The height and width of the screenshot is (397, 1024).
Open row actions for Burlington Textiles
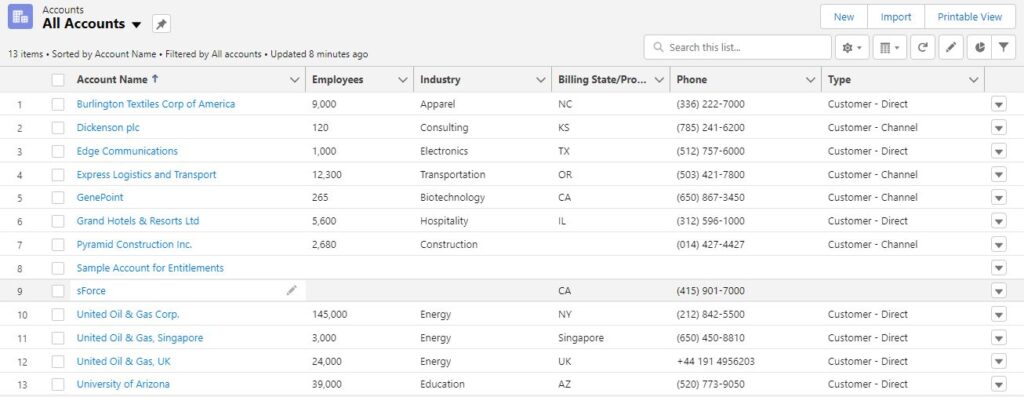[999, 104]
